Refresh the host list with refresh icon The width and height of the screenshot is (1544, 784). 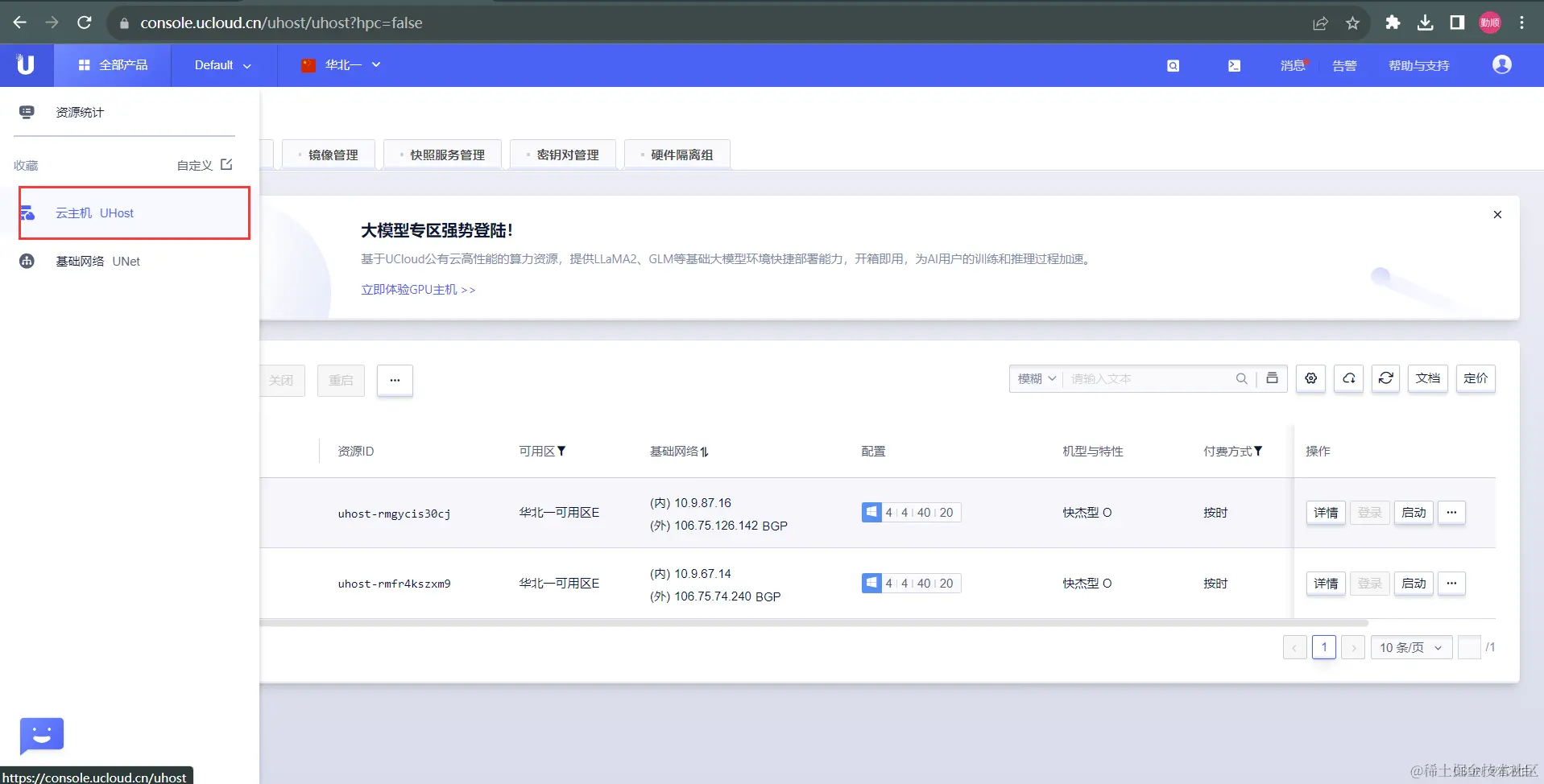point(1385,378)
